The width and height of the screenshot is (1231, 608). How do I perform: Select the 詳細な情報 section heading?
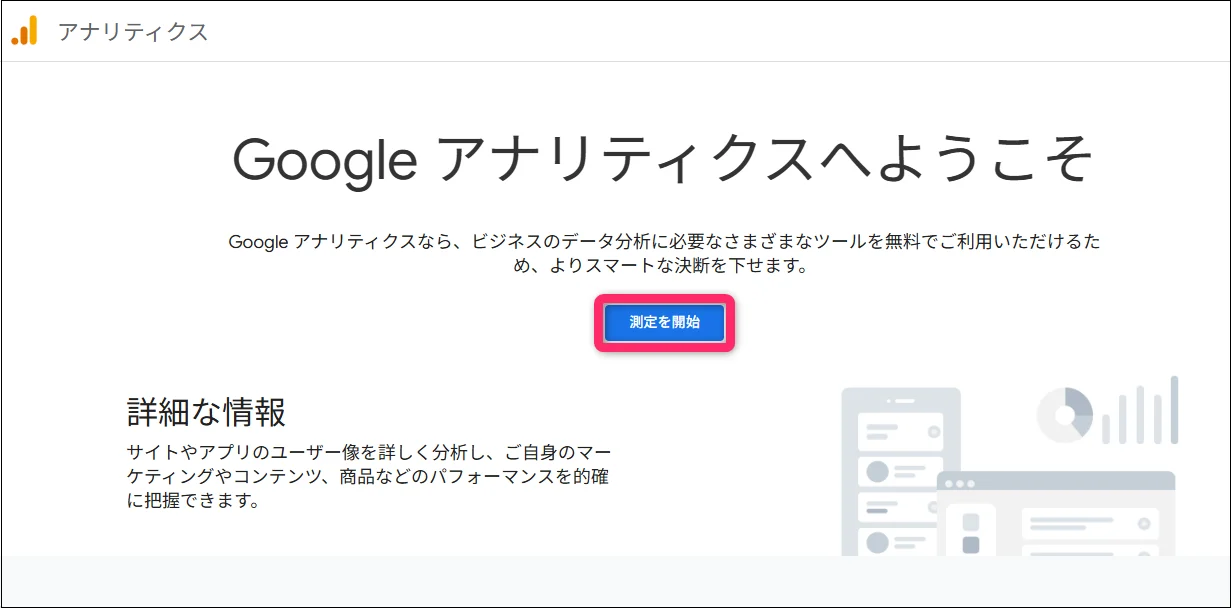(x=207, y=412)
